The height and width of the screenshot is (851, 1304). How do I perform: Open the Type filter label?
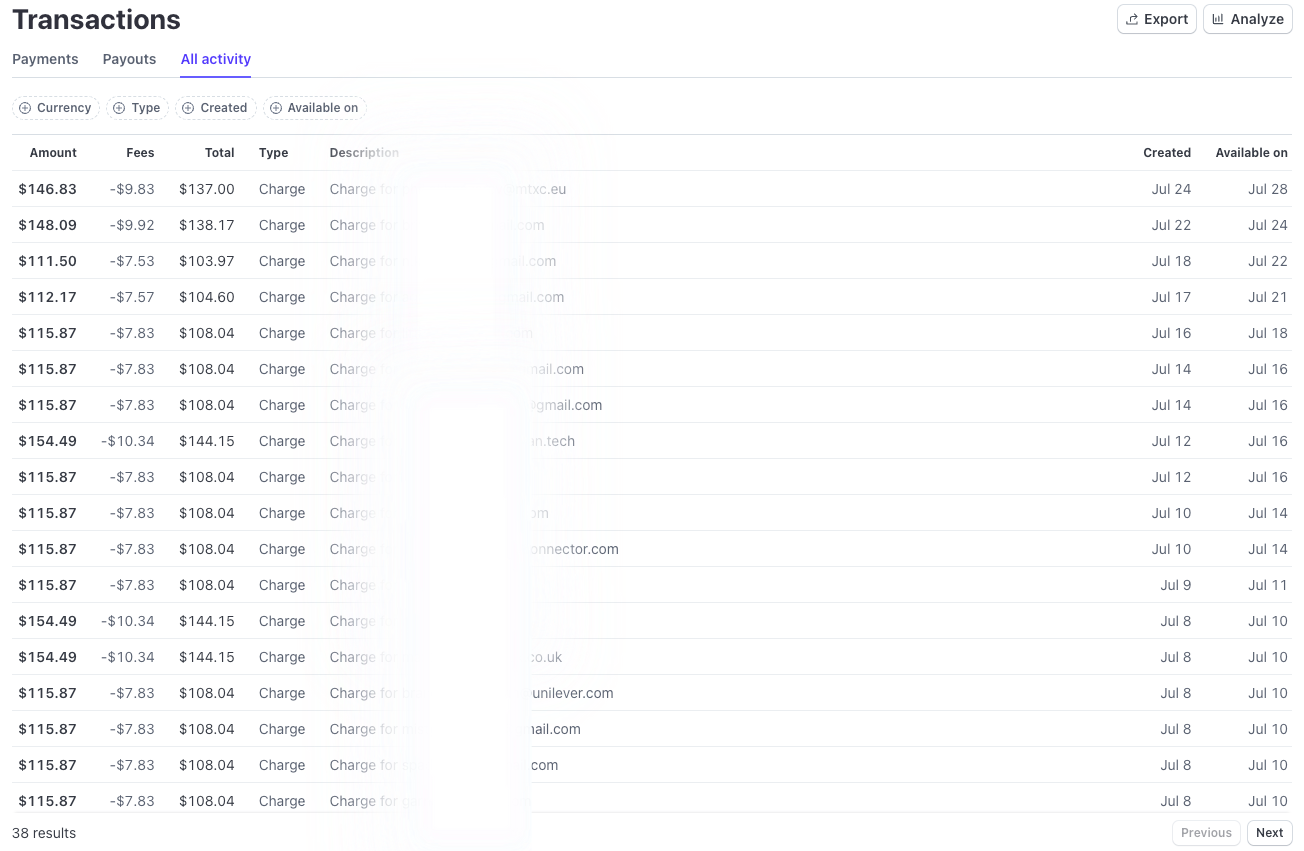pos(146,108)
